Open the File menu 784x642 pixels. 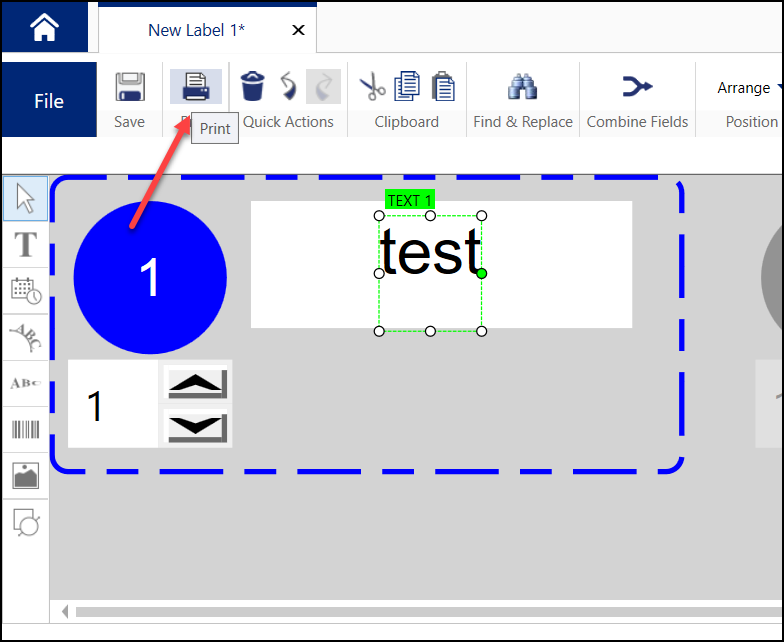pyautogui.click(x=49, y=101)
